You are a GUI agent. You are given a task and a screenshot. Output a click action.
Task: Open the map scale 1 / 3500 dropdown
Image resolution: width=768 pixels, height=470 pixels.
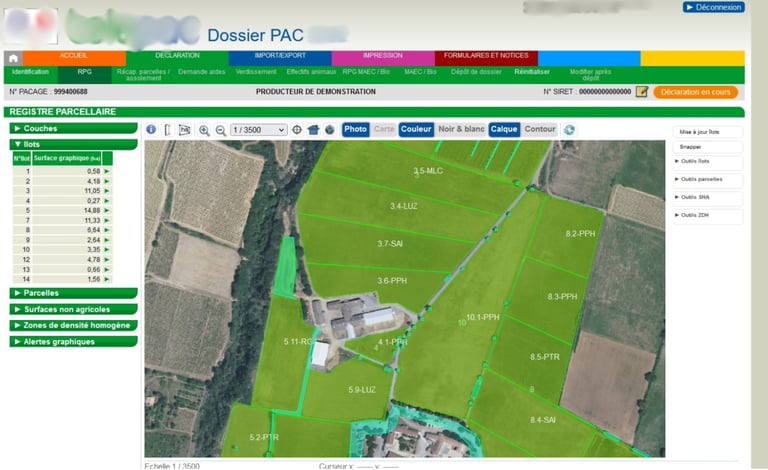[x=259, y=130]
